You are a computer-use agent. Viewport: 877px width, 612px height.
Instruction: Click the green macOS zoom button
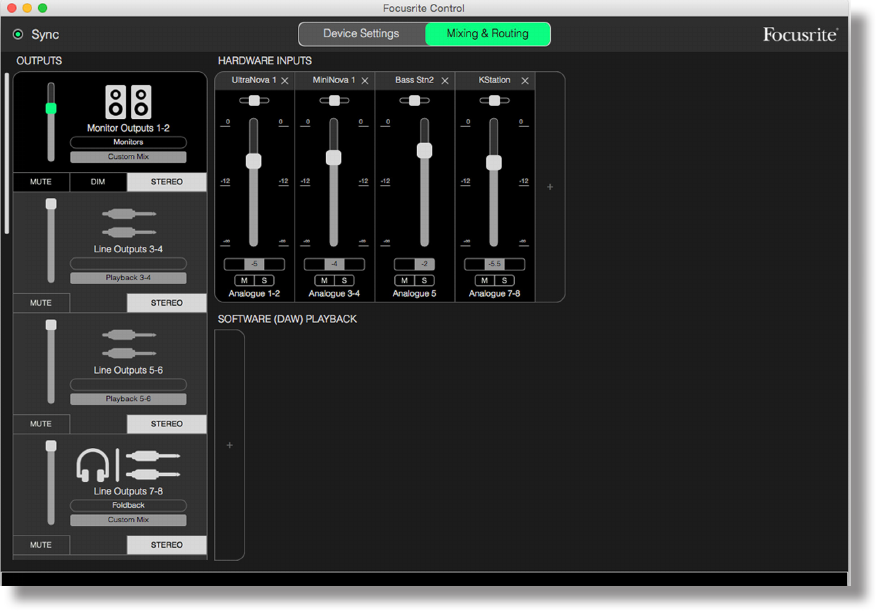click(x=43, y=8)
